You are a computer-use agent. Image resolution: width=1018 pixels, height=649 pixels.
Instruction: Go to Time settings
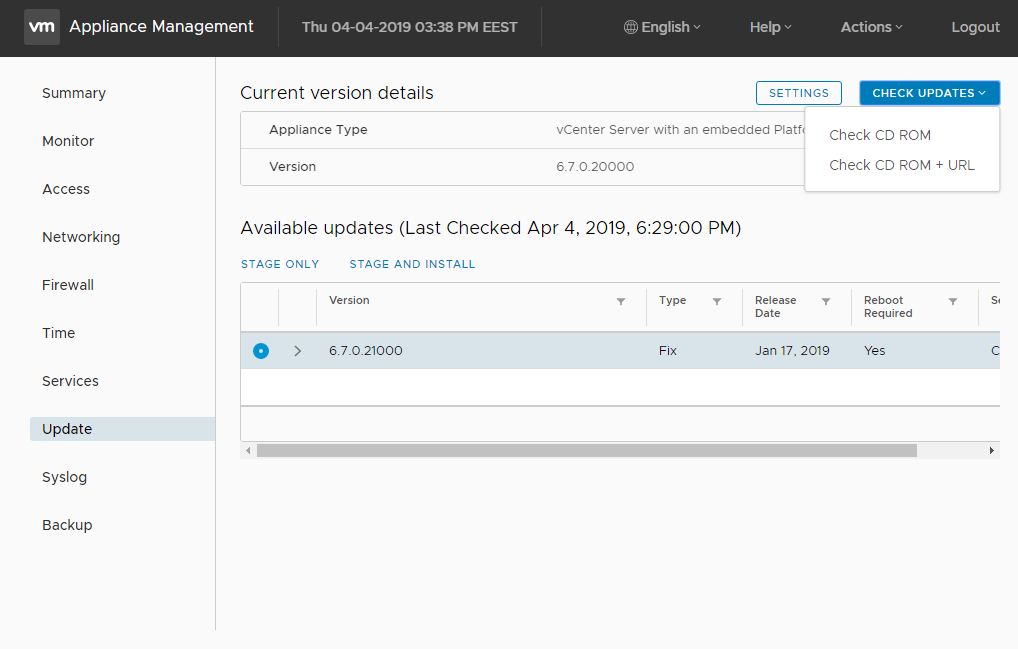pos(59,333)
